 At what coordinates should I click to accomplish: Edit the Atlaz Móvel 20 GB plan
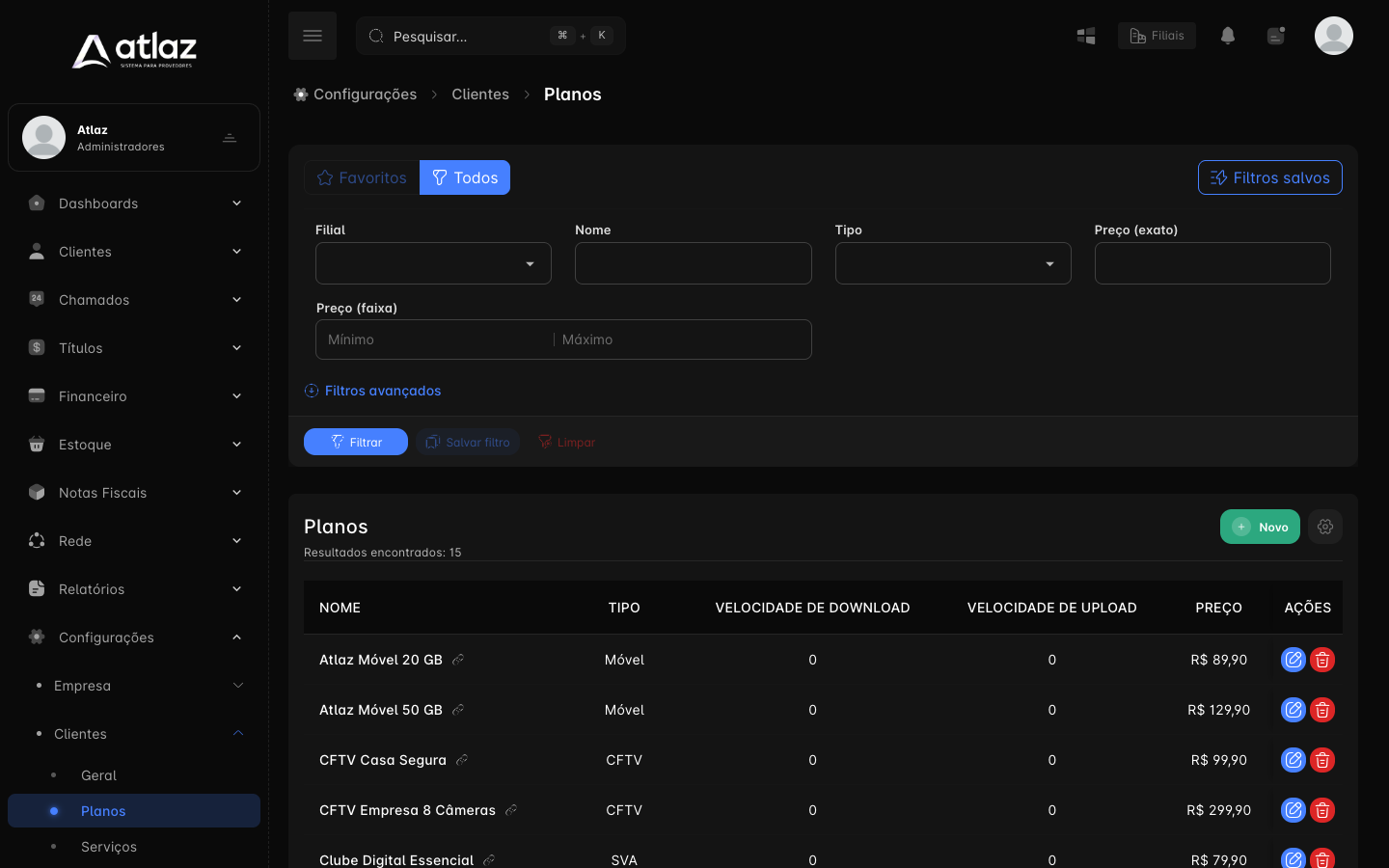[x=1294, y=660]
